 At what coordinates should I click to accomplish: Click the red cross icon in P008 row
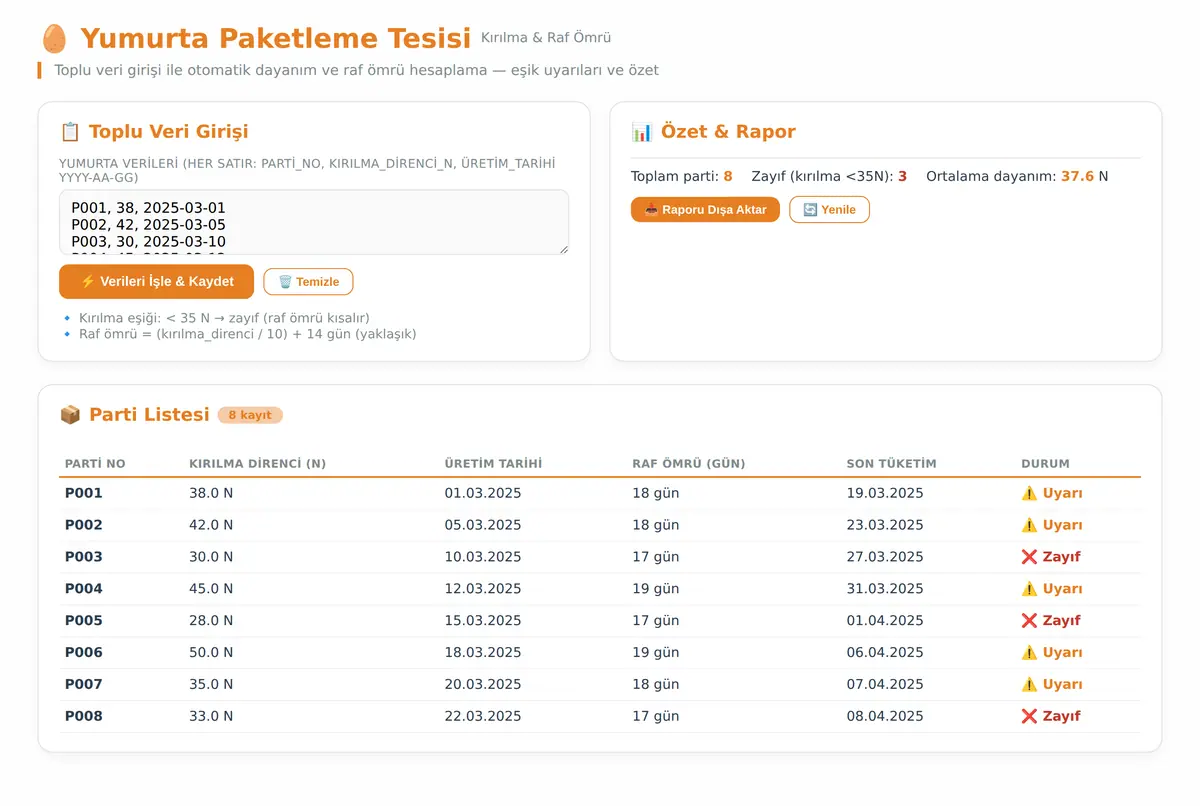point(1029,717)
